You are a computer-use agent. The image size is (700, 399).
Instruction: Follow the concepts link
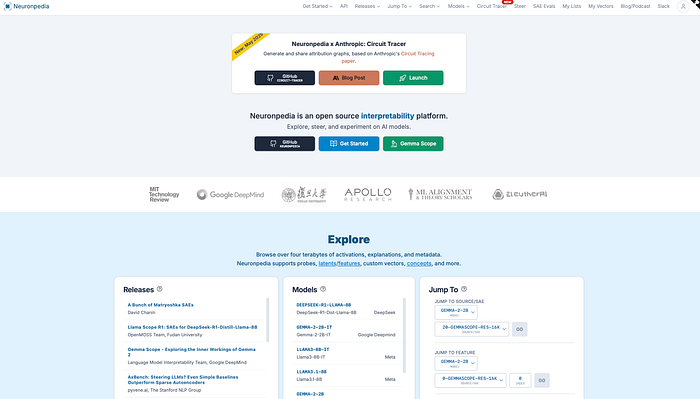tap(419, 263)
